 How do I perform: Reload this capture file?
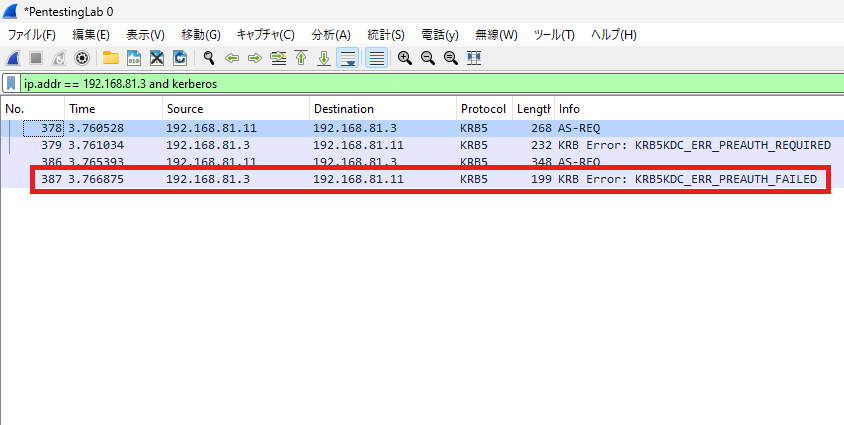click(180, 58)
